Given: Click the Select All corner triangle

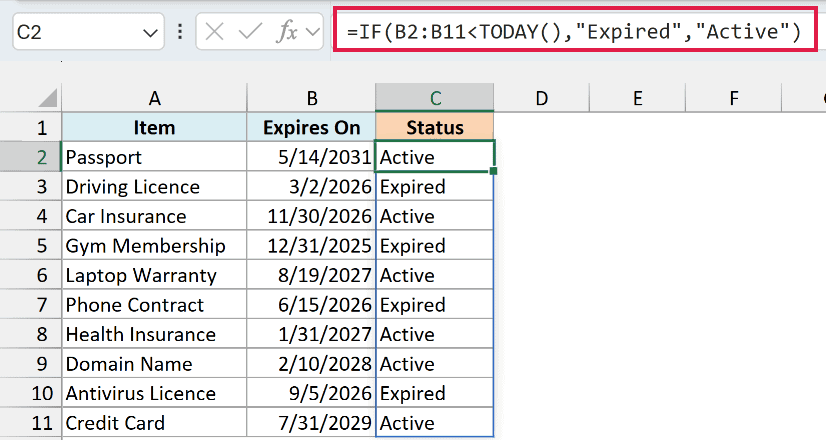Looking at the screenshot, I should click(48, 98).
